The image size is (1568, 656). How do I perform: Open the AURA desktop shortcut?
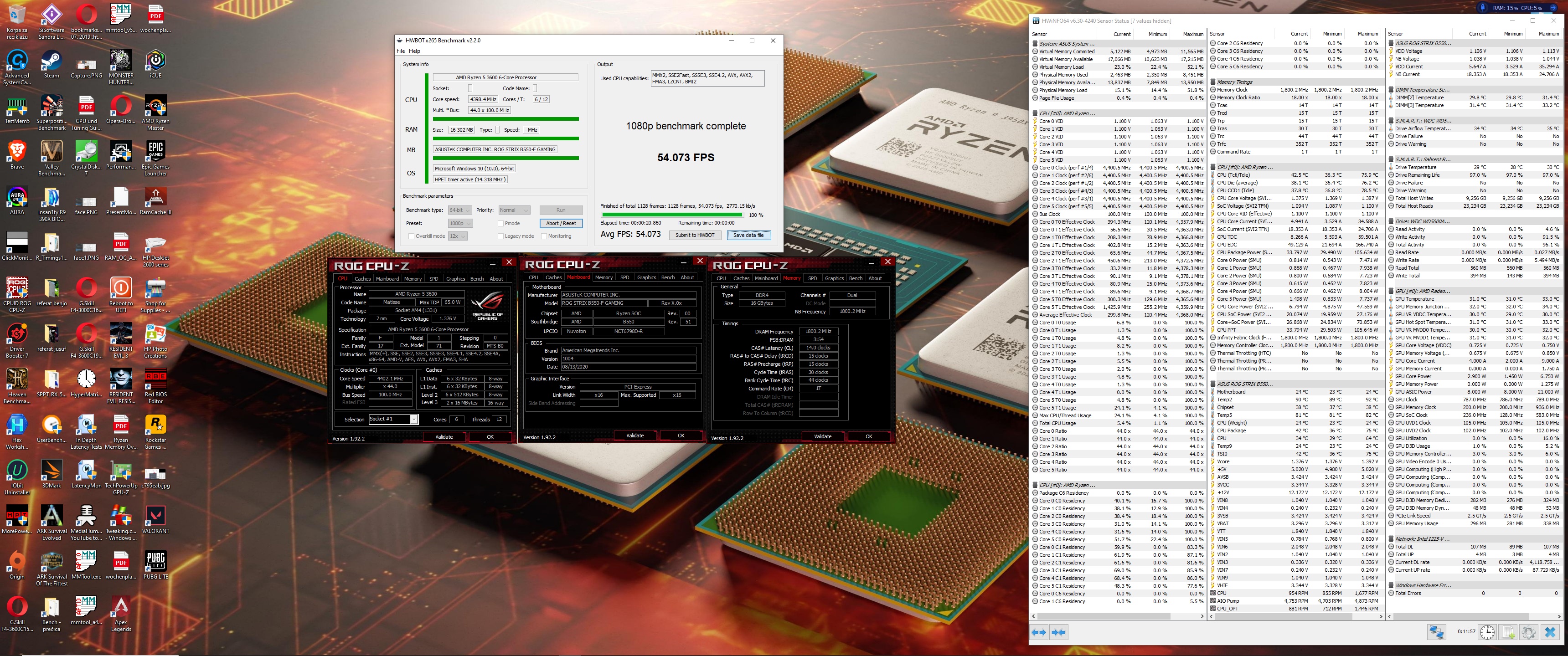point(17,201)
